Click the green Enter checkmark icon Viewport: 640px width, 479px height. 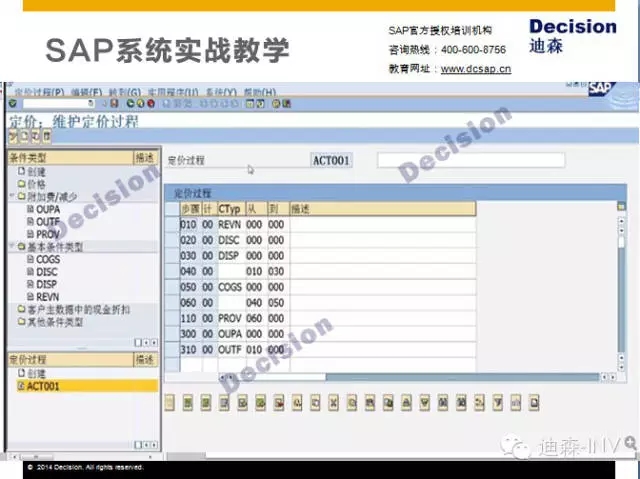pos(13,104)
